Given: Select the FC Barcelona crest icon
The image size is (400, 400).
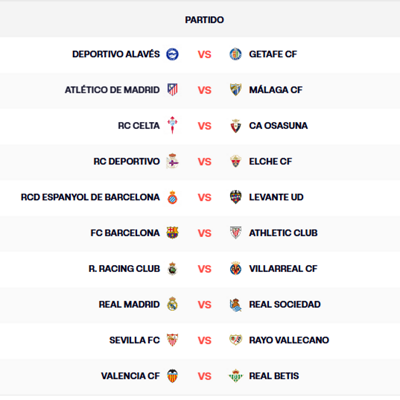Looking at the screenshot, I should [172, 233].
